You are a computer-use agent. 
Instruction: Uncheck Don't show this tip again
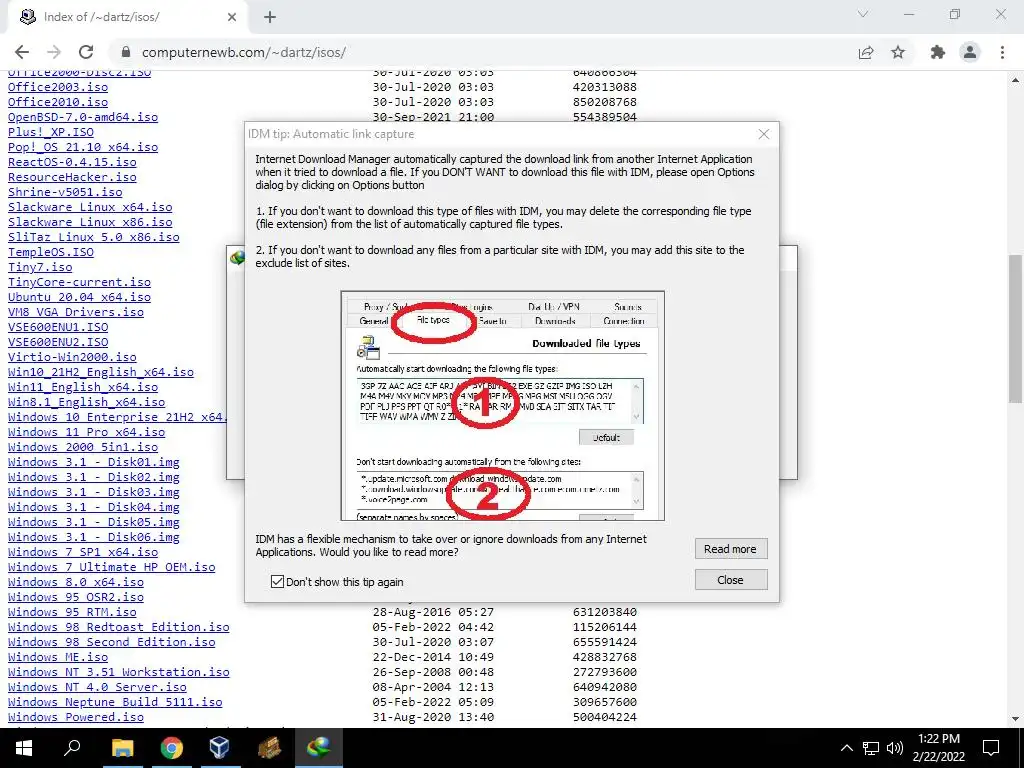click(277, 581)
